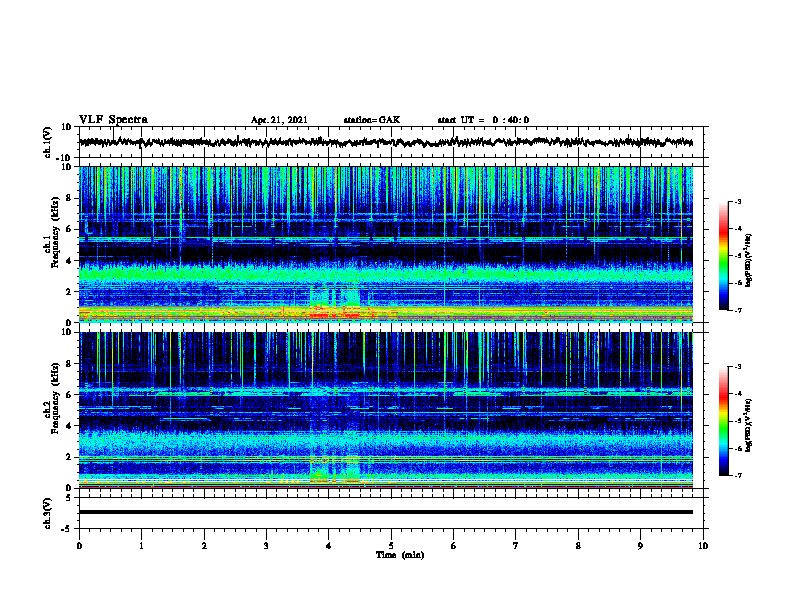
Task: Click the ch.1 color scale log(PSD) unit label
Action: [x=748, y=261]
